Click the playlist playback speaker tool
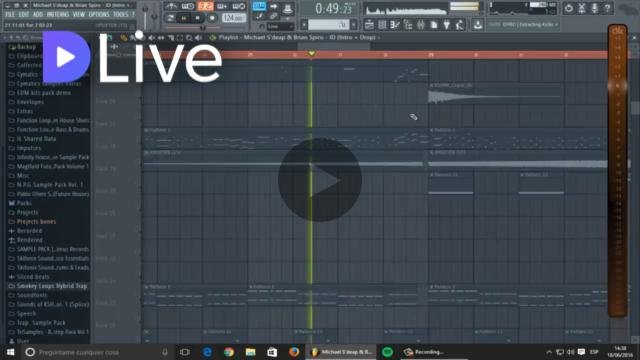The height and width of the screenshot is (360, 640). point(199,38)
